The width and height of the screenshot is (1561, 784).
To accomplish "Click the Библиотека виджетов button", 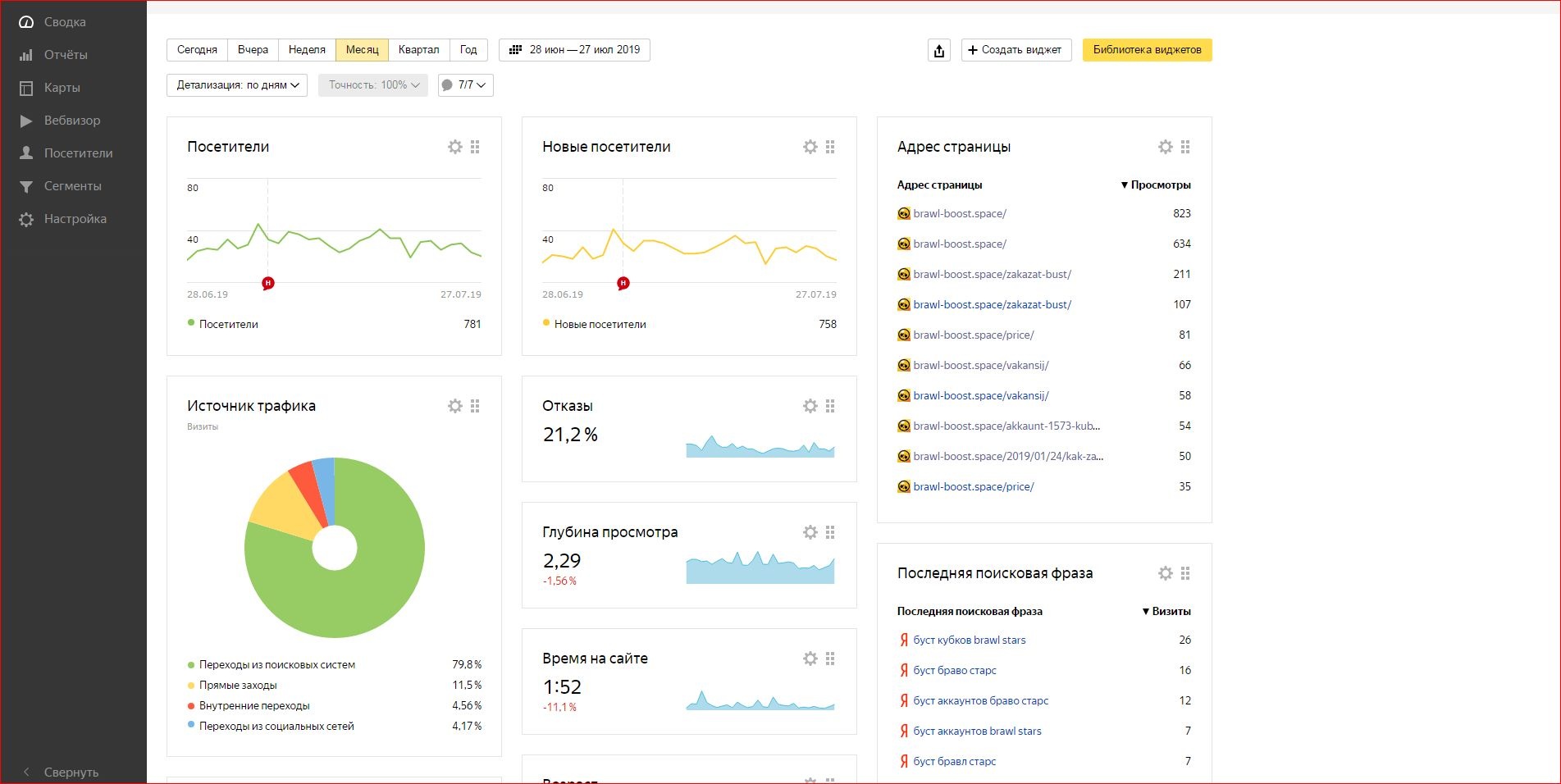I will [x=1147, y=50].
